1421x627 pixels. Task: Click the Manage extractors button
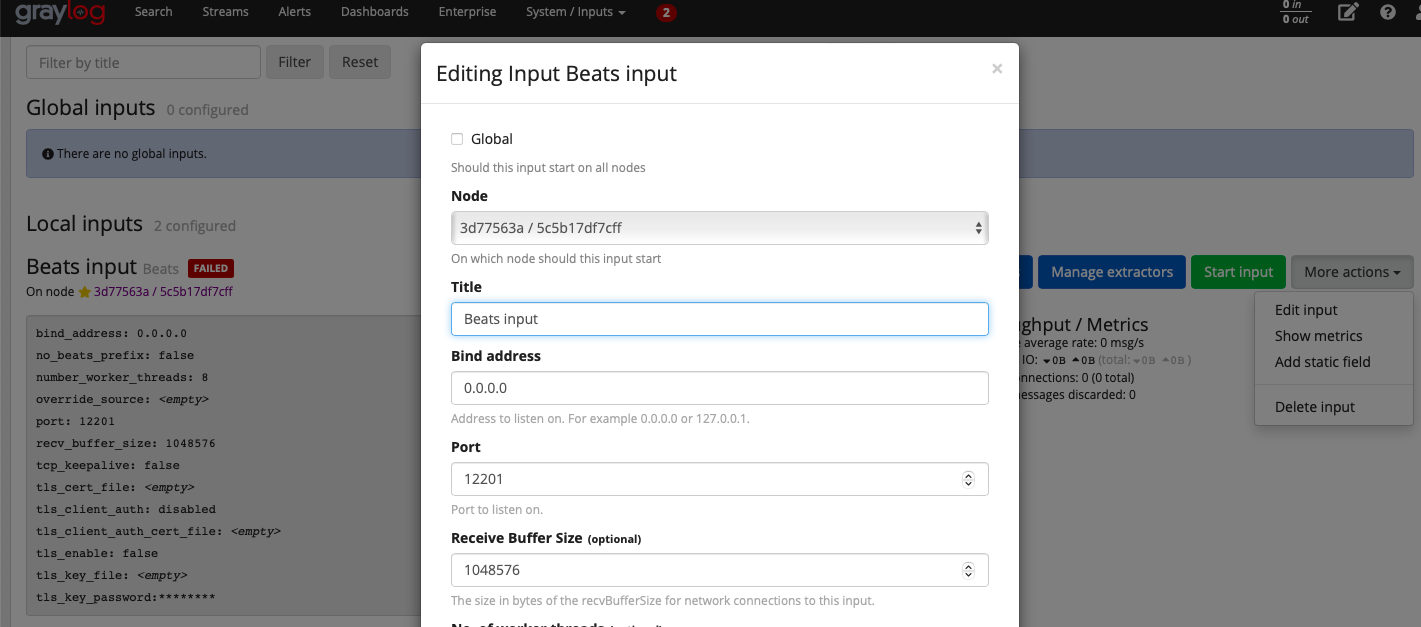(1111, 271)
